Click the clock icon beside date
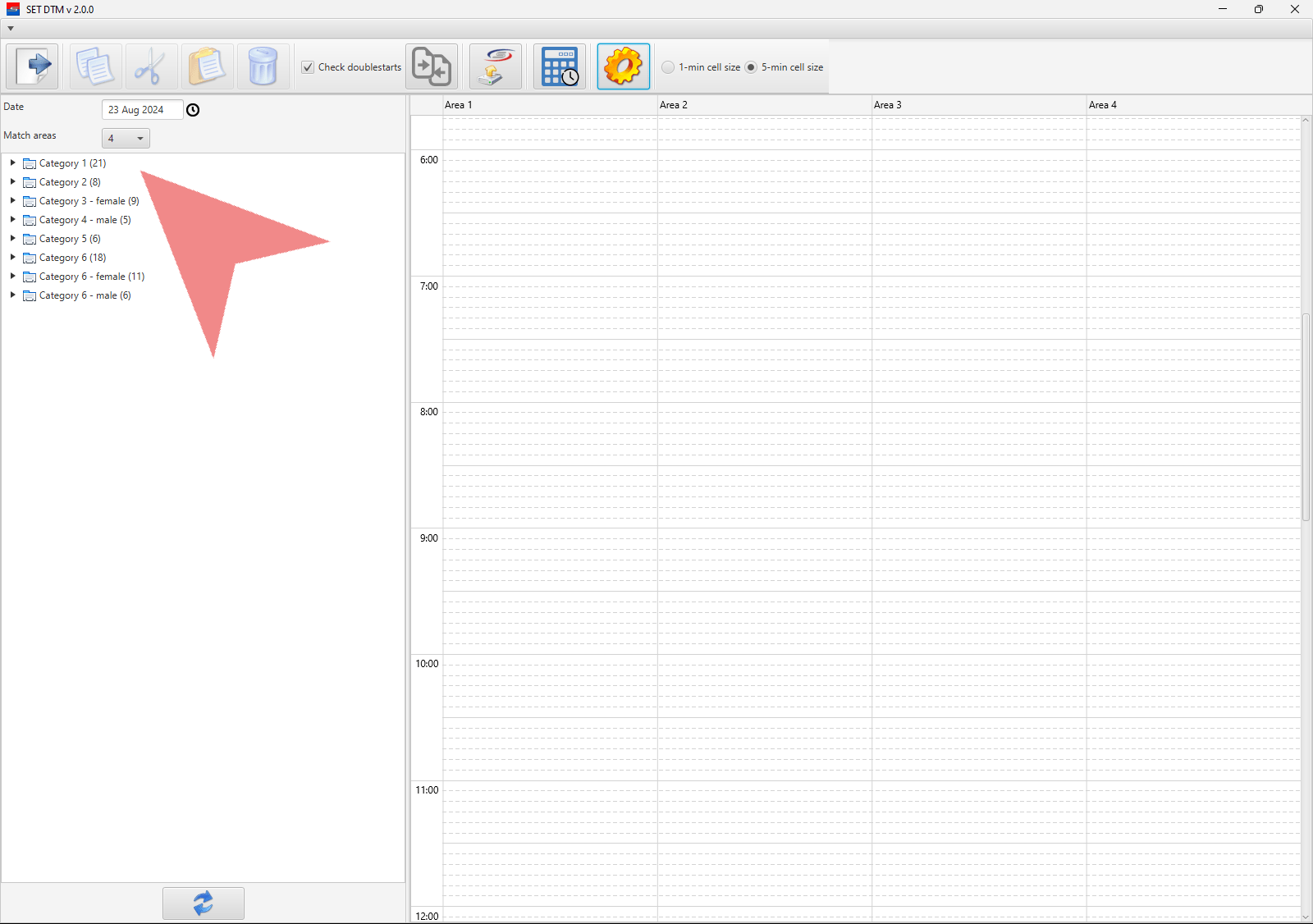 193,110
